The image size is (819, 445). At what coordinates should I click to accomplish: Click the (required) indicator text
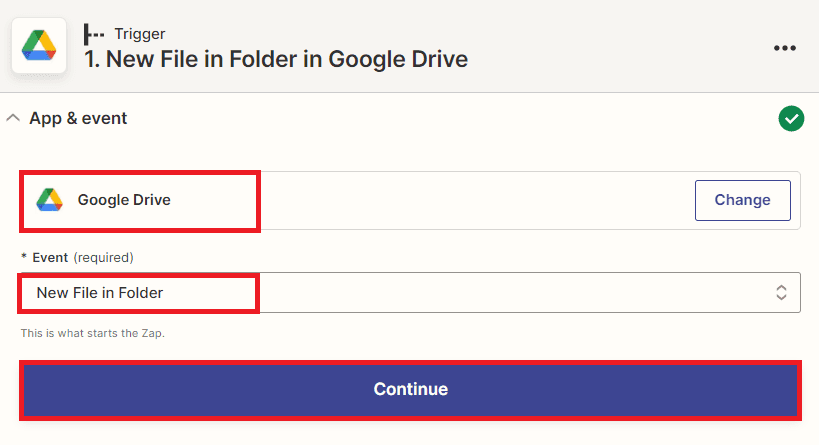[x=103, y=257]
